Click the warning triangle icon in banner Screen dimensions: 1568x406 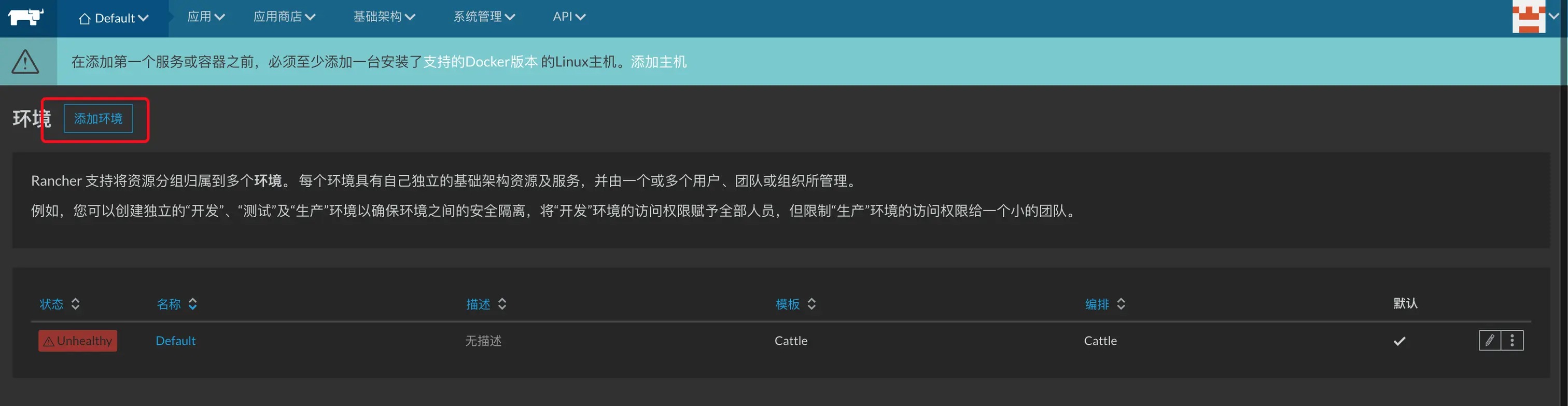(25, 62)
